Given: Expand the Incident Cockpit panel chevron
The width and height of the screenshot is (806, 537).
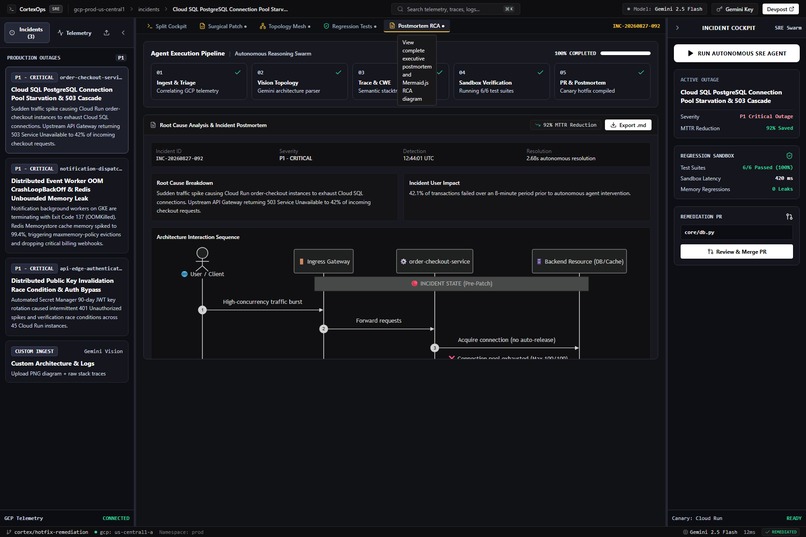Looking at the screenshot, I should [x=677, y=28].
